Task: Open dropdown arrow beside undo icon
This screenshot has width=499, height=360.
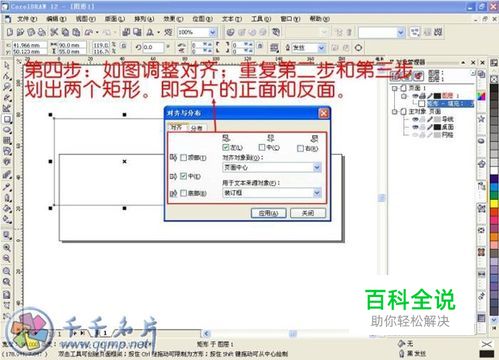Action: pos(97,32)
